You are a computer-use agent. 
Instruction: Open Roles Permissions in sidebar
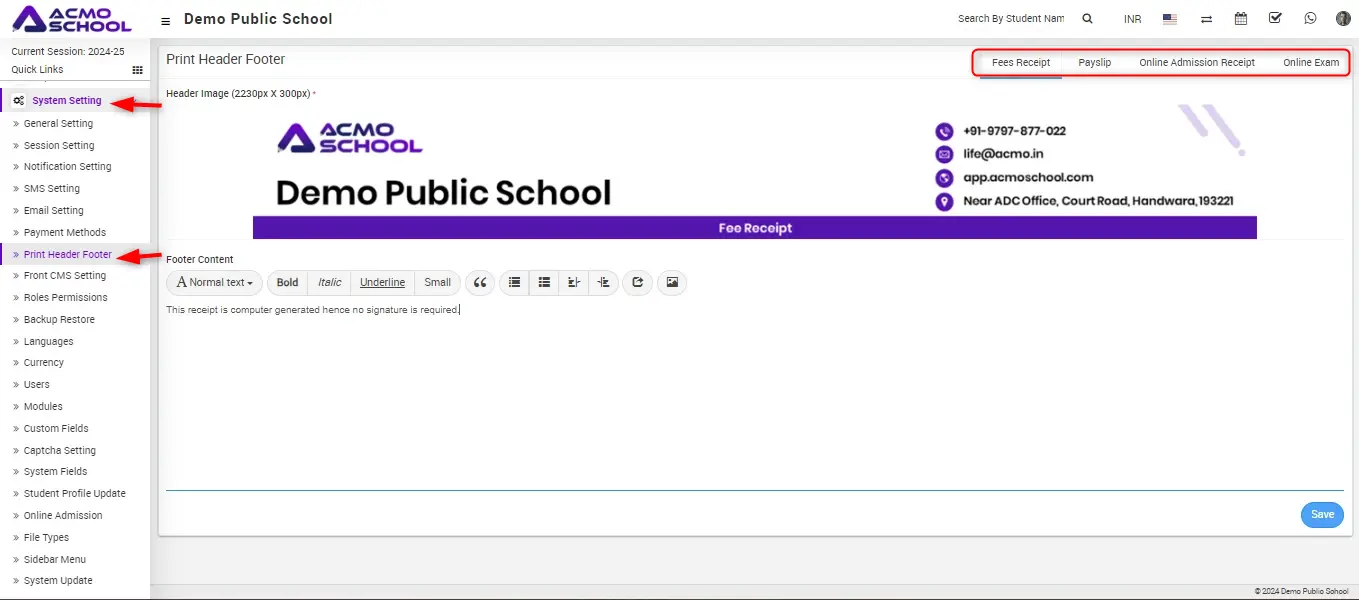pos(65,298)
